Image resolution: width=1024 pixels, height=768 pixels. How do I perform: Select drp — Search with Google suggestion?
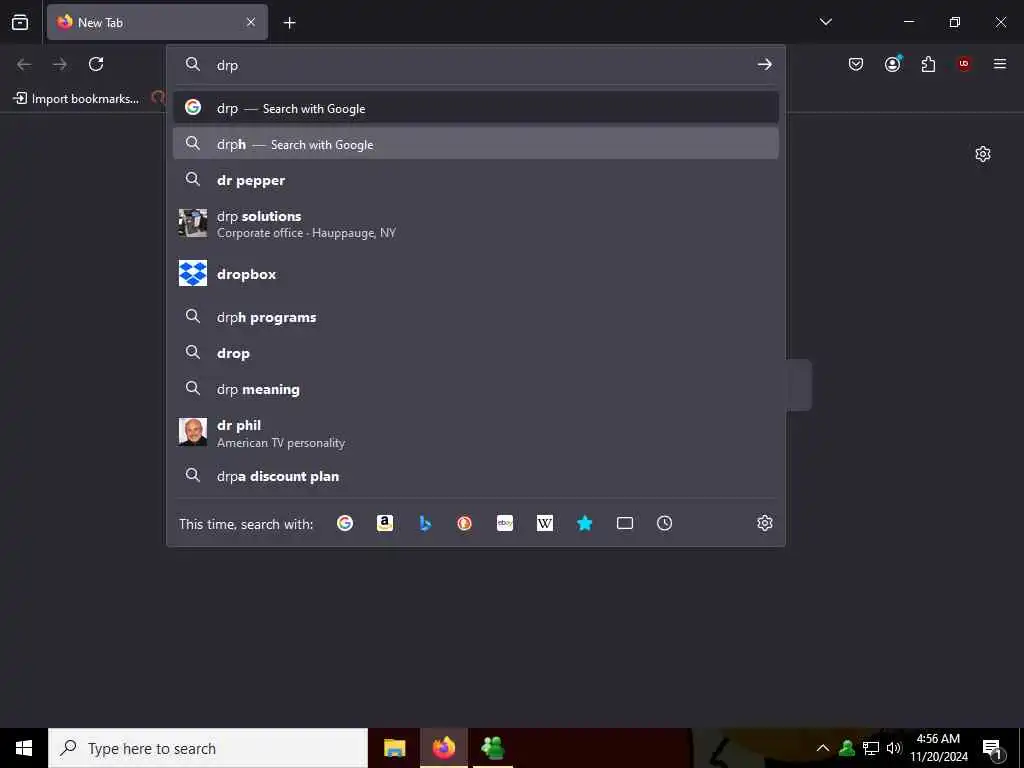pyautogui.click(x=475, y=108)
